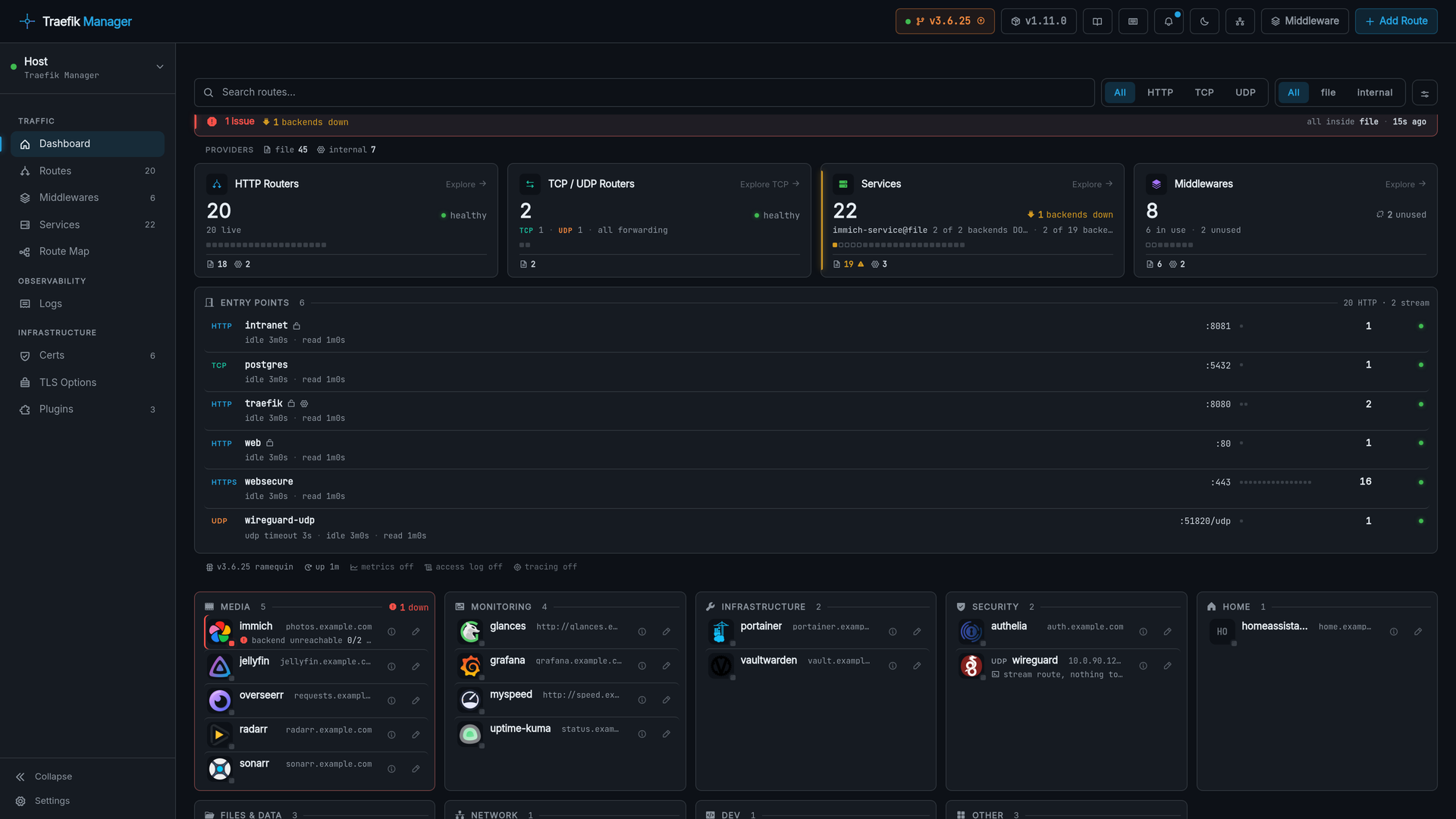Edit the immich route pencil icon

pyautogui.click(x=416, y=632)
